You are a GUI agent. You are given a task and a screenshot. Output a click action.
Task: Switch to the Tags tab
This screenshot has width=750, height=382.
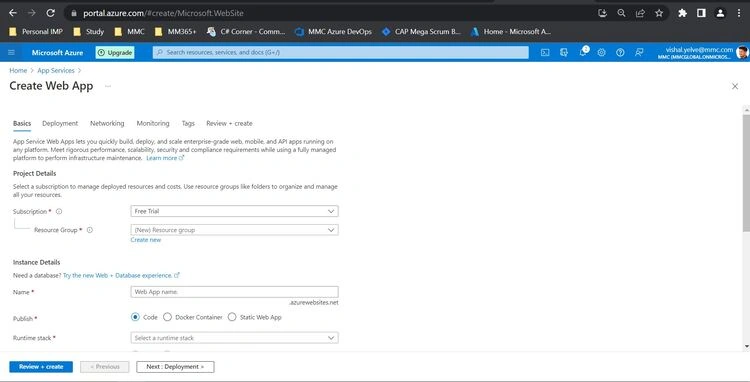tap(188, 123)
